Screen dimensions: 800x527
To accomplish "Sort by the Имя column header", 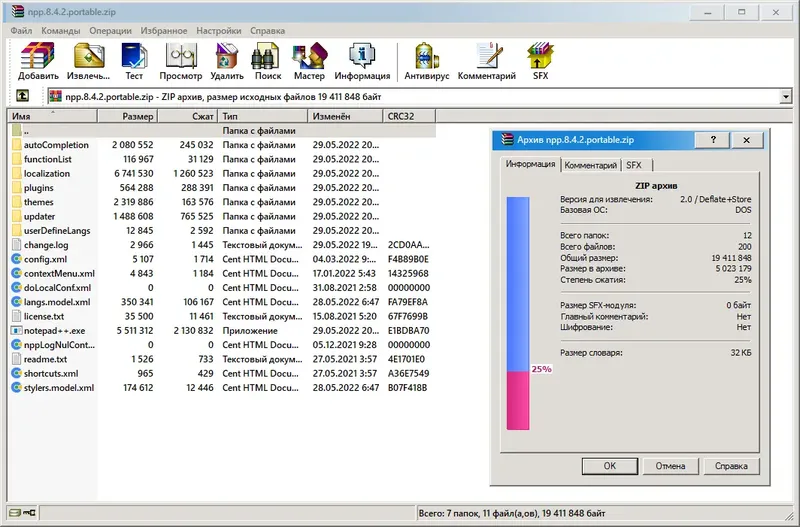I will (53, 116).
